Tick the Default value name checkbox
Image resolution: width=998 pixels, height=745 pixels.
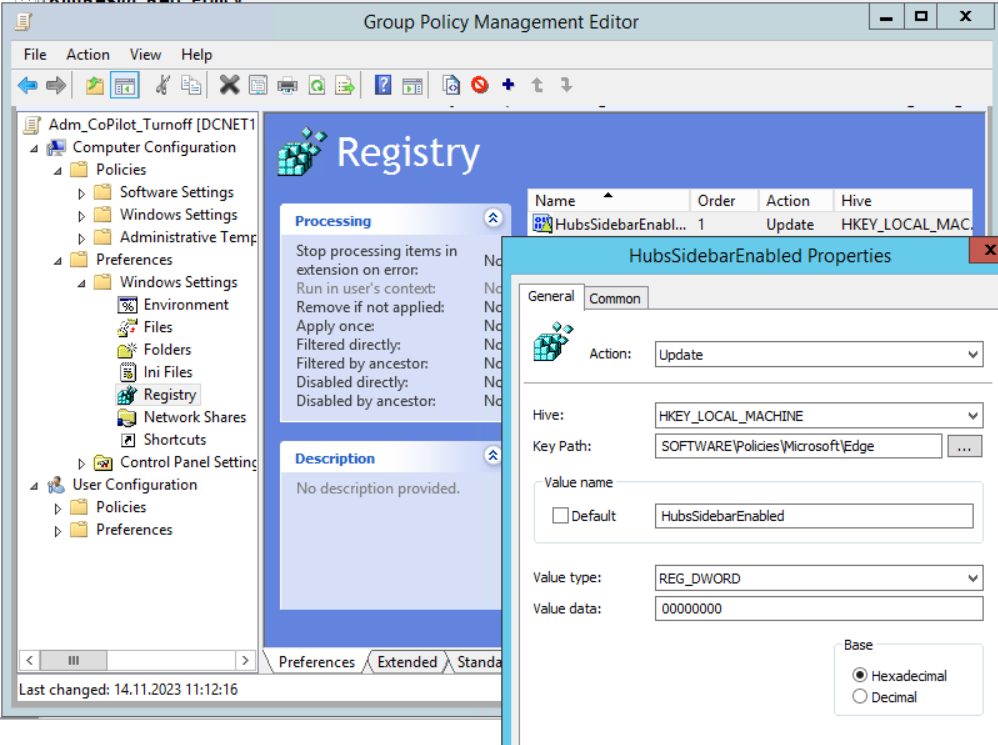coord(561,515)
